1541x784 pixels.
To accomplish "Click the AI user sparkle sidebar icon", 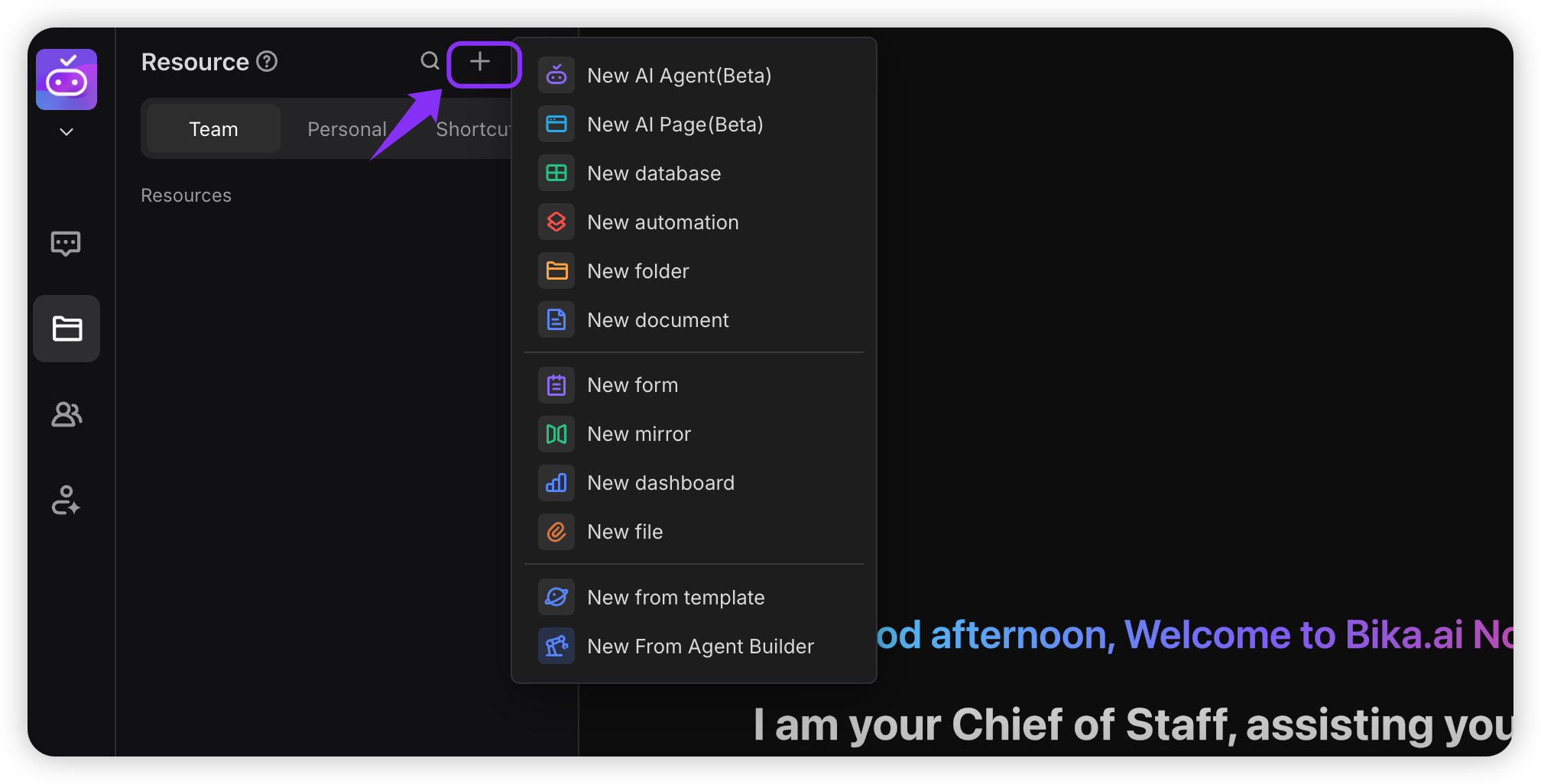I will click(66, 501).
